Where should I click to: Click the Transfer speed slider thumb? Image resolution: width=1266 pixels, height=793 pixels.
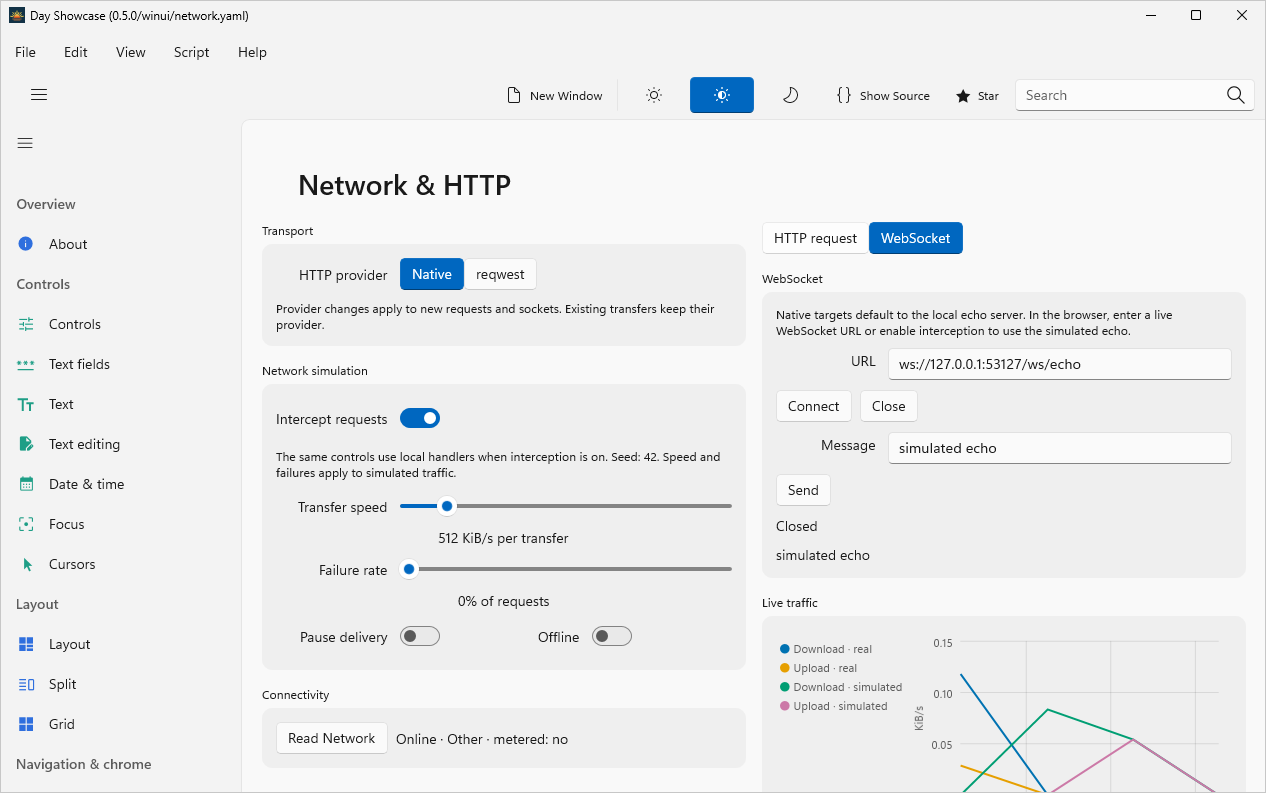(447, 506)
